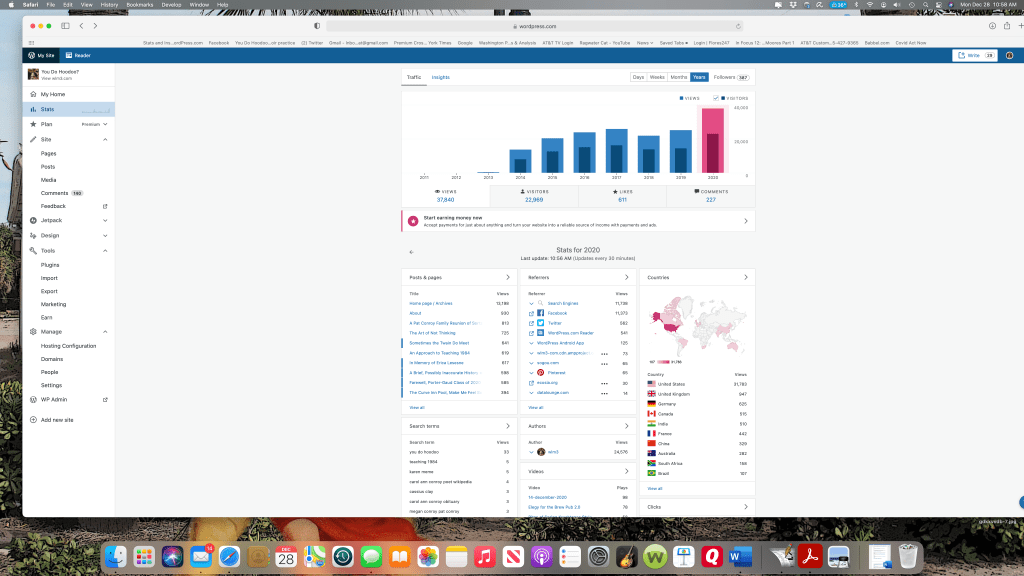Click the My Home house icon
The width and height of the screenshot is (1024, 576).
(x=33, y=94)
